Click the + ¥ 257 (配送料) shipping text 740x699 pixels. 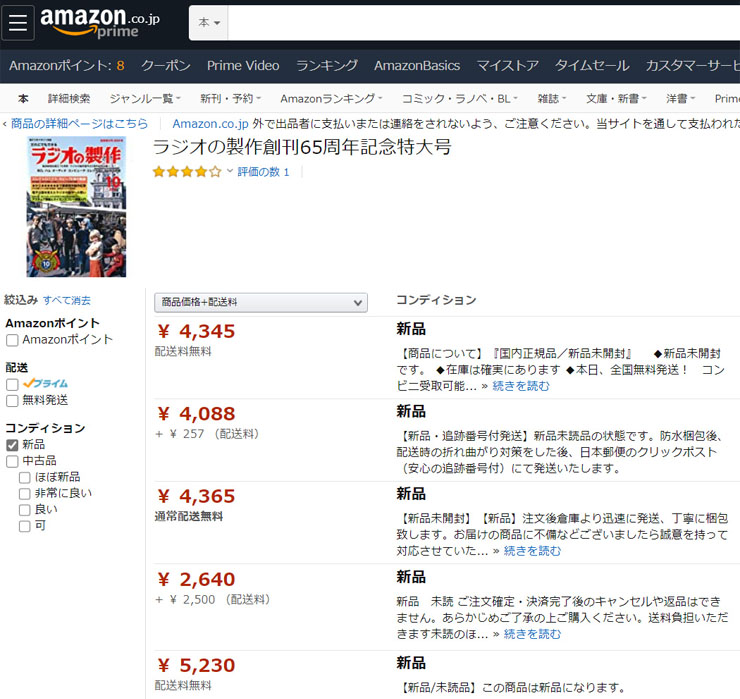click(207, 434)
